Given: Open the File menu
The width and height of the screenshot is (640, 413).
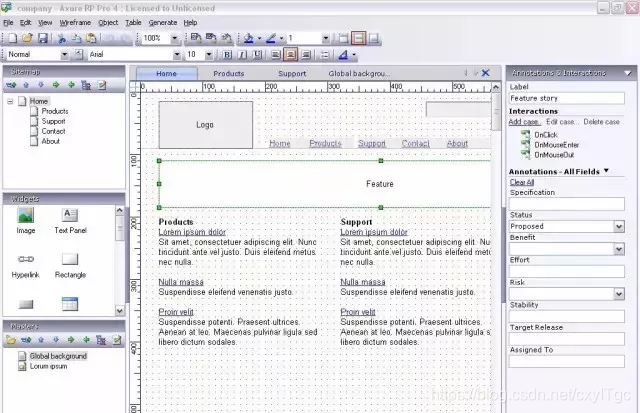Looking at the screenshot, I should 8,22.
